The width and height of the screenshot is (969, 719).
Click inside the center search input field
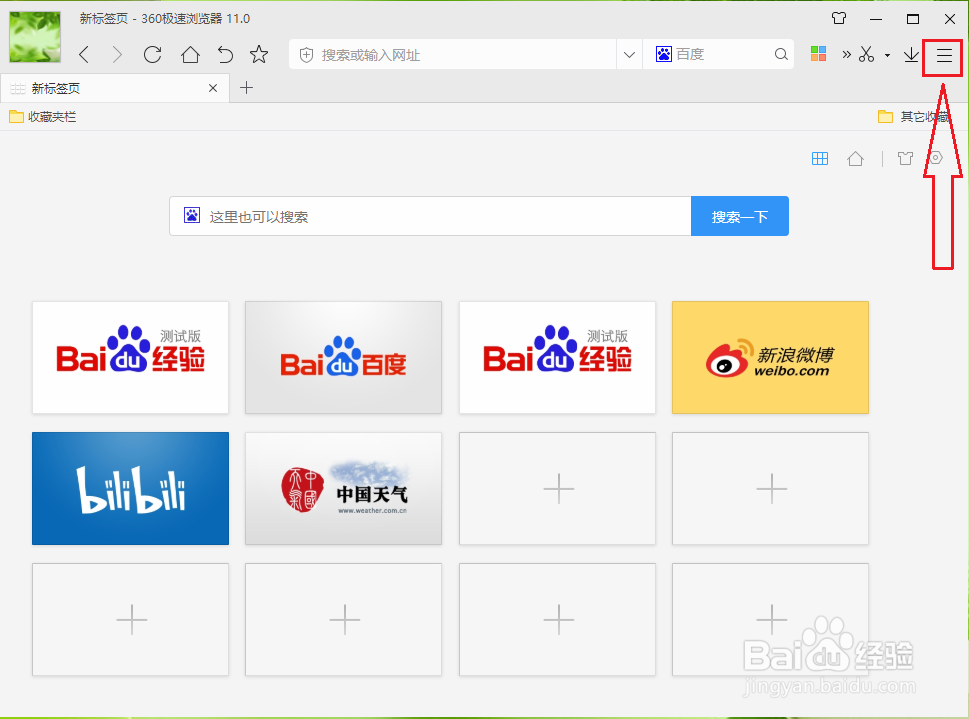click(430, 216)
